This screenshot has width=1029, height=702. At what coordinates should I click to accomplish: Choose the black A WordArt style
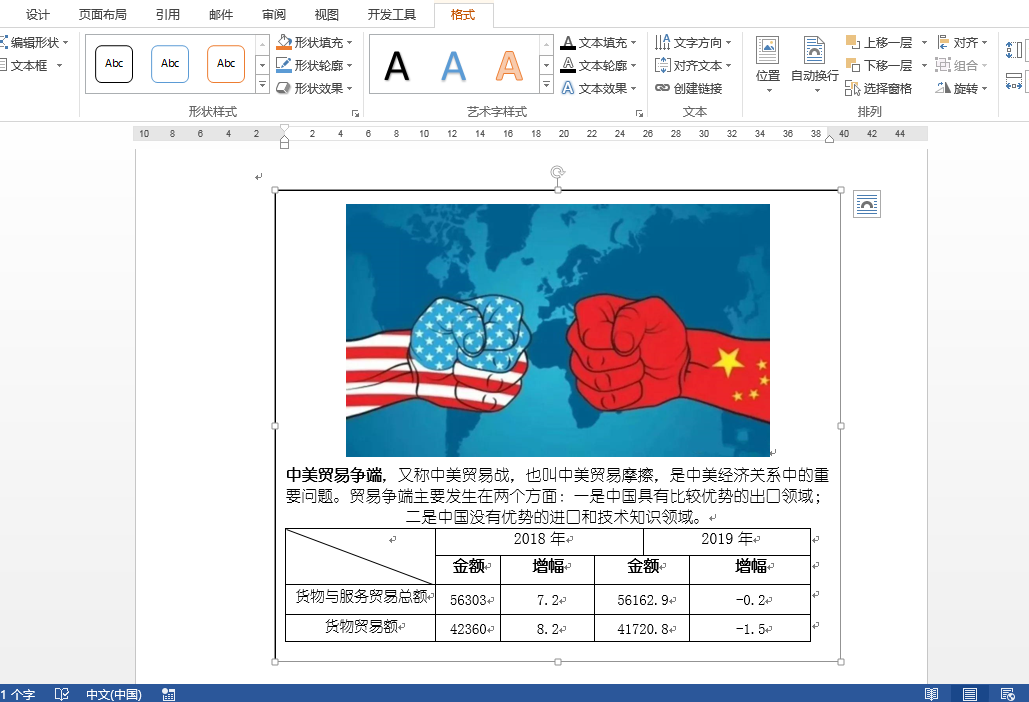[396, 66]
